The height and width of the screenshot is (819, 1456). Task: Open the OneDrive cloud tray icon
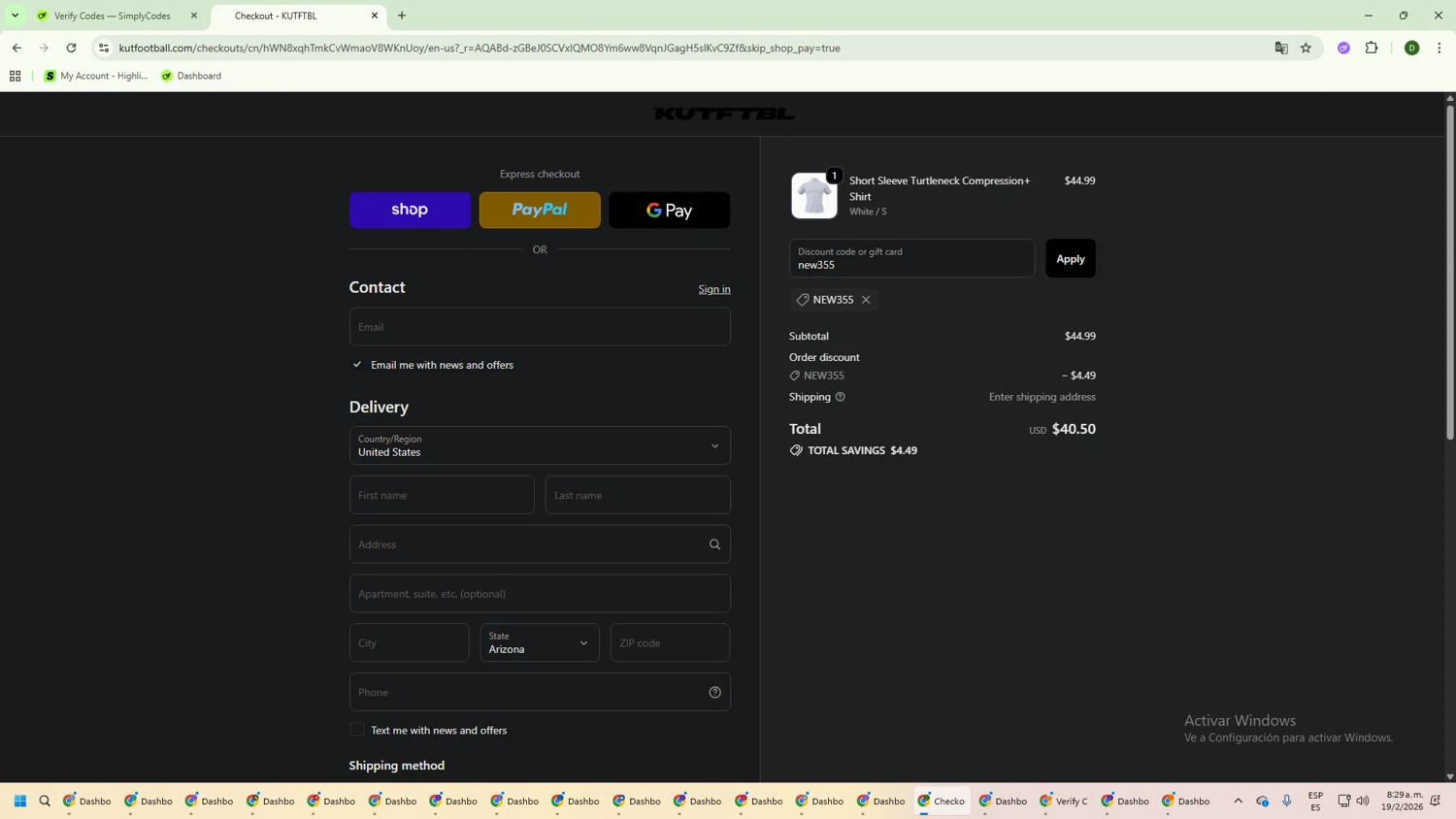pos(1263,802)
